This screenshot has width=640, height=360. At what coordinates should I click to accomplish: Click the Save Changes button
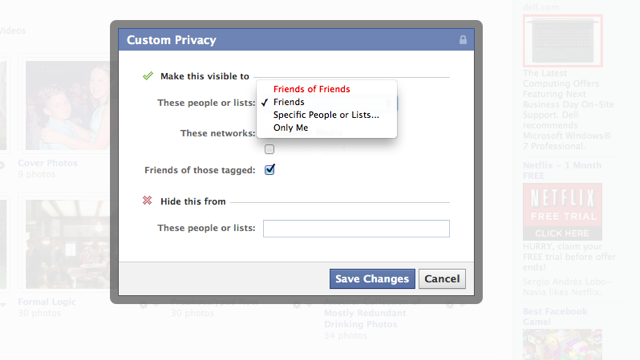tap(372, 279)
